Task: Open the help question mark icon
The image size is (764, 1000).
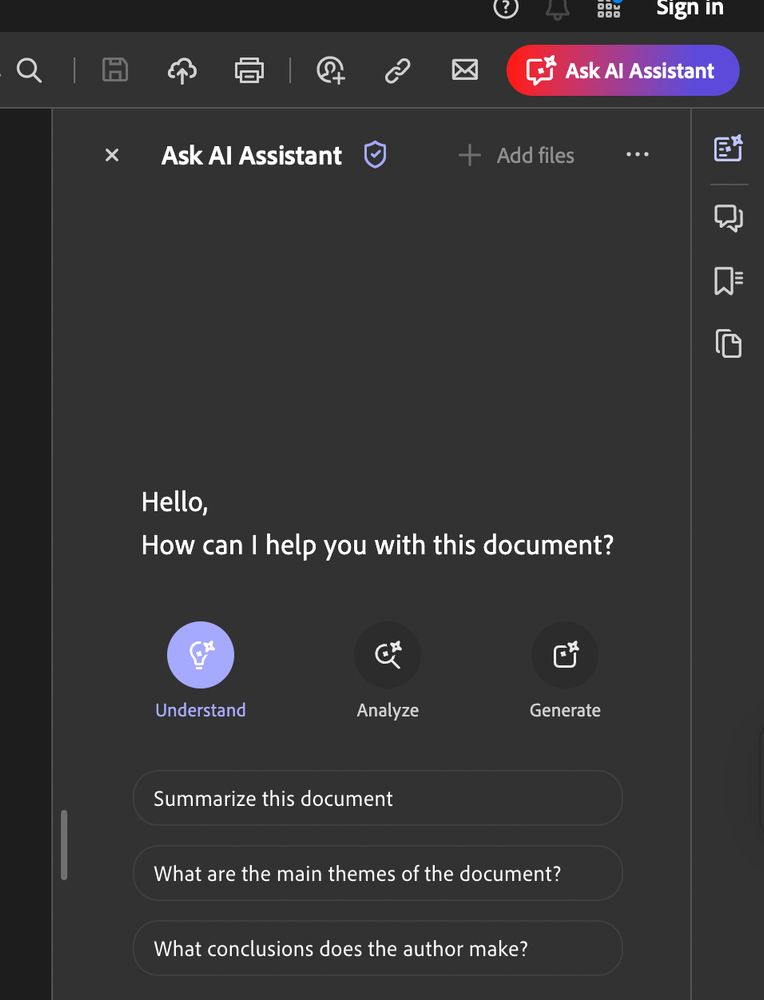Action: [x=506, y=8]
